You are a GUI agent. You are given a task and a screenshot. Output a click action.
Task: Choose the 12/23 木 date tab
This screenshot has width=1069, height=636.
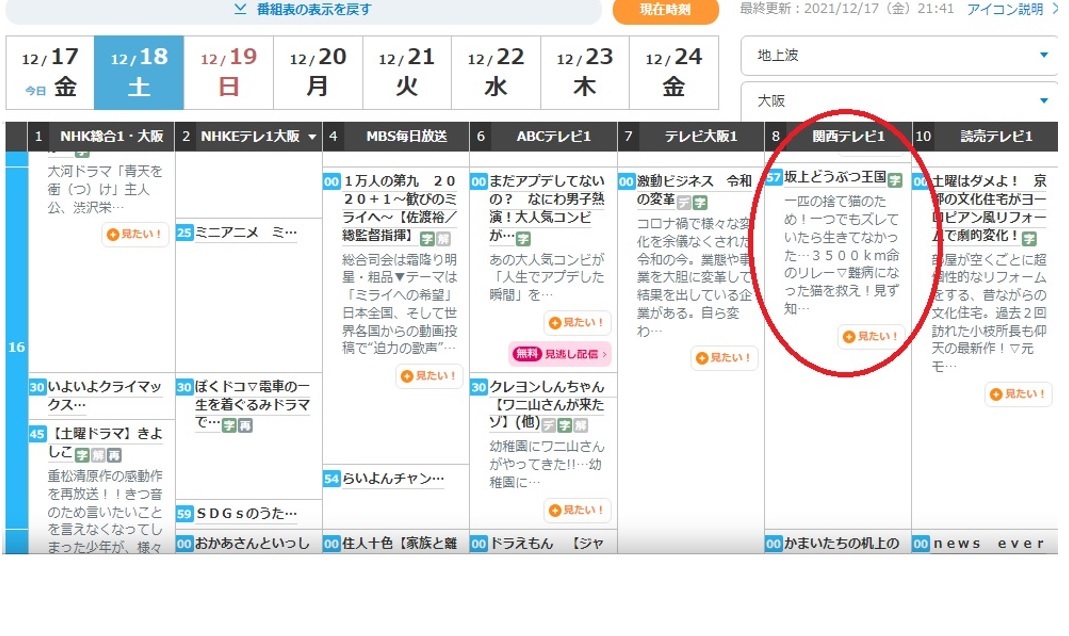[x=585, y=72]
